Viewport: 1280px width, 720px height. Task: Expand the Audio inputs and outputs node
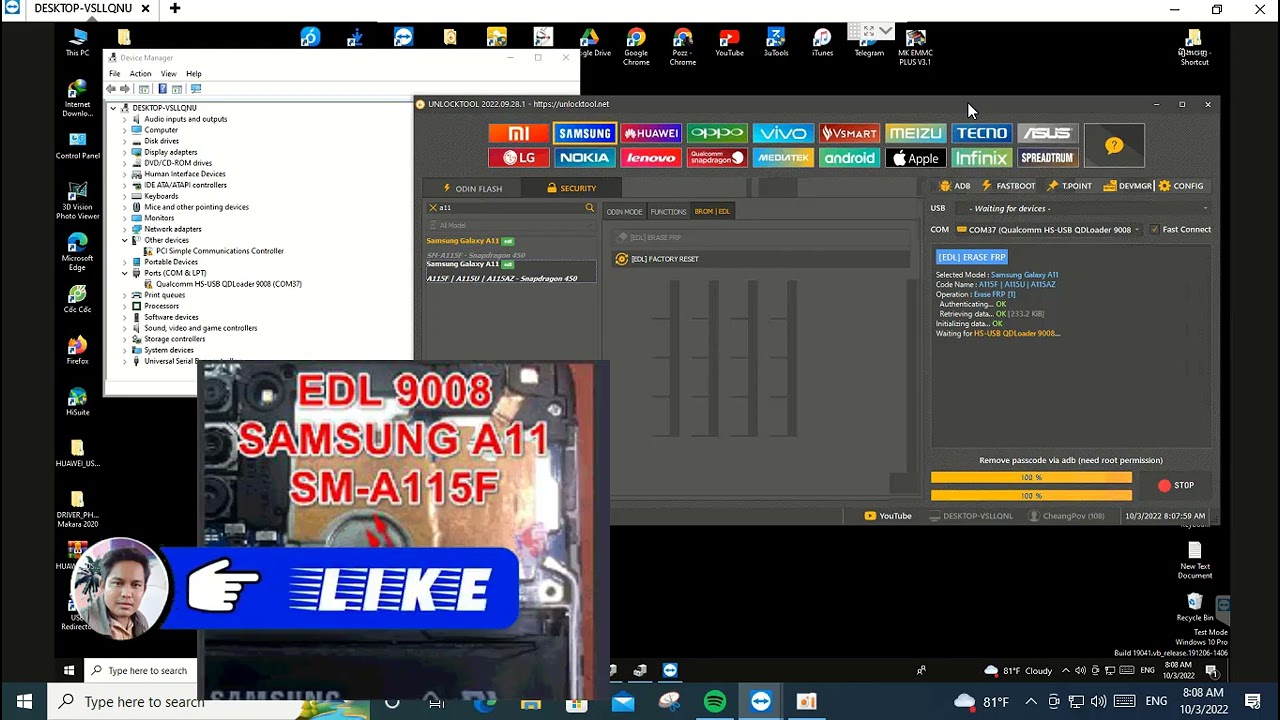tap(125, 119)
